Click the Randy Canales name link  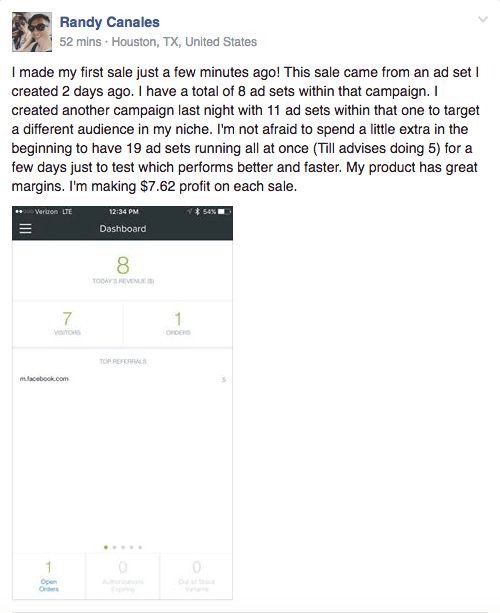[109, 22]
